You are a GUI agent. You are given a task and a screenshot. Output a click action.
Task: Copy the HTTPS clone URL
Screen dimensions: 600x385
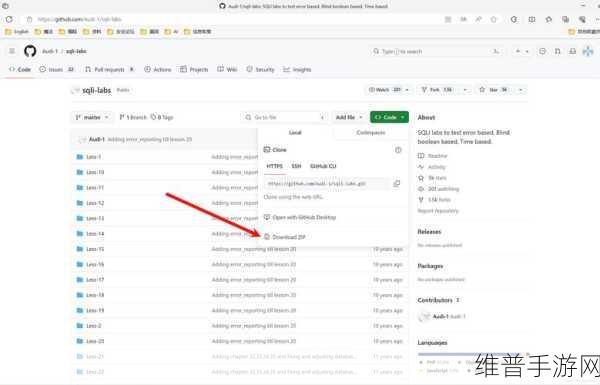pos(397,184)
